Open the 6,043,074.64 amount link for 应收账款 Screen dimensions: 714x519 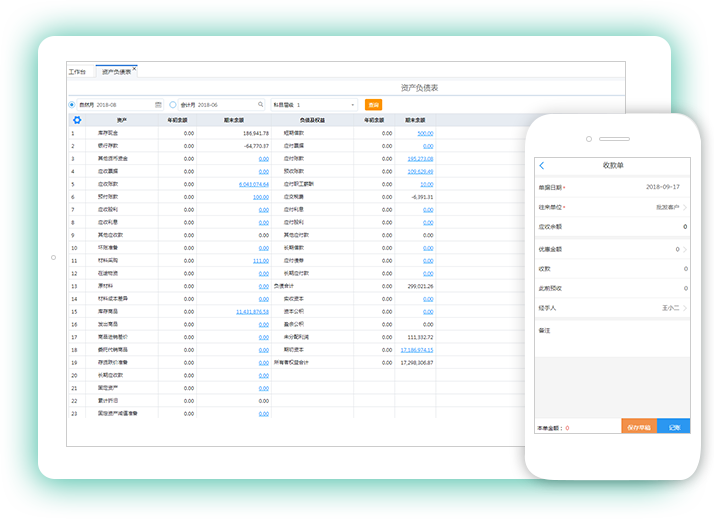pyautogui.click(x=253, y=184)
